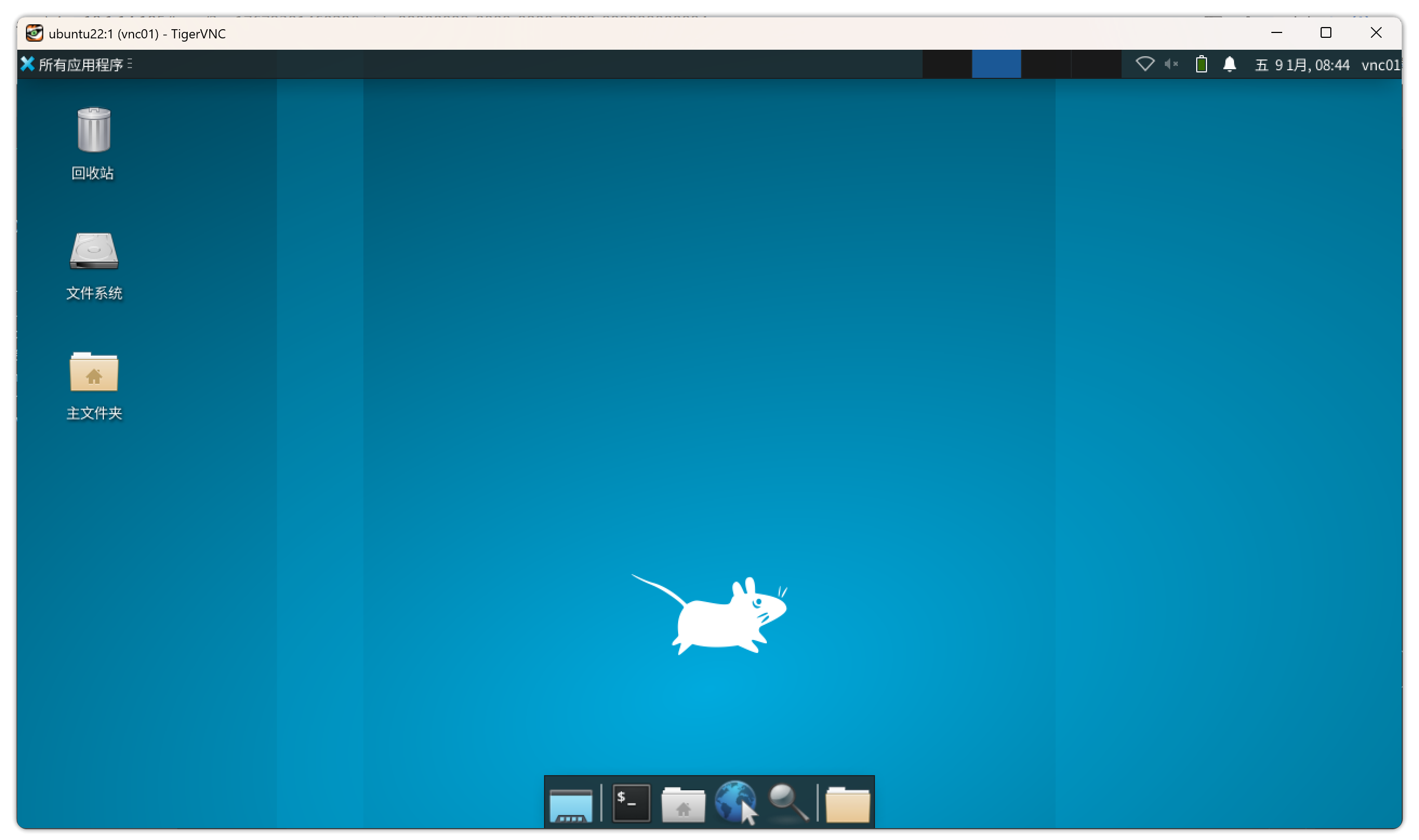Open the Trash (回收站) desktop icon

(x=94, y=131)
